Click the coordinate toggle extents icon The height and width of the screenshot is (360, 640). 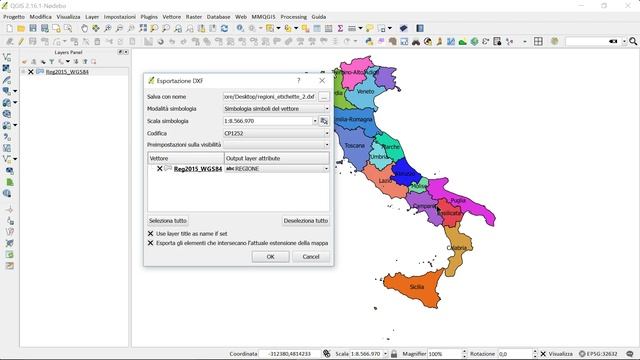pos(327,354)
